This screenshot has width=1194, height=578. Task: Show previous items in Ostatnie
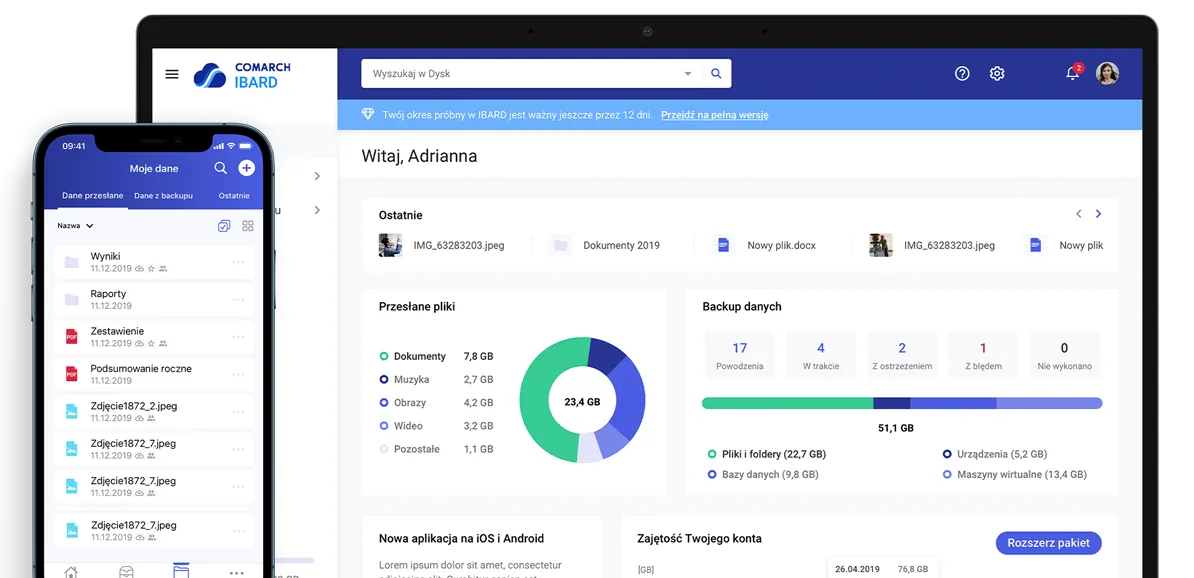tap(1078, 214)
